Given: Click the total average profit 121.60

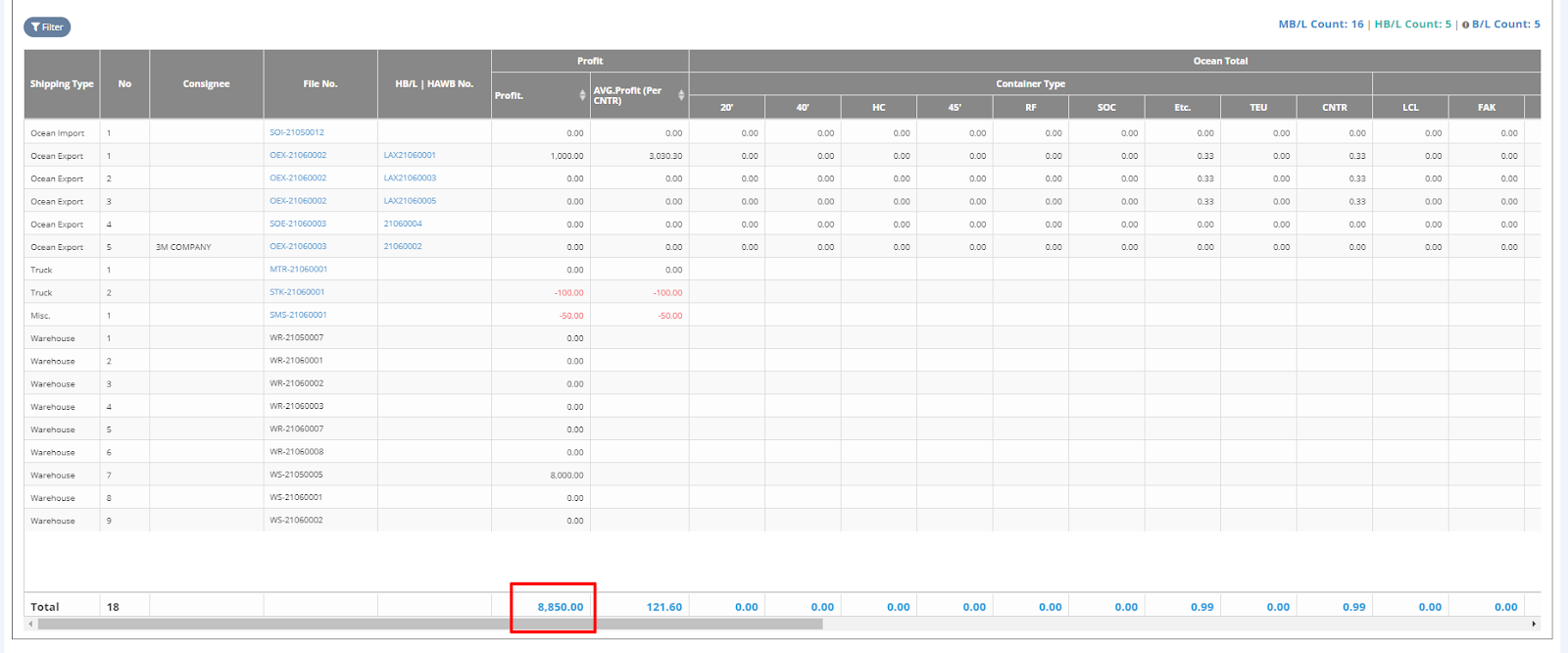Looking at the screenshot, I should click(663, 607).
